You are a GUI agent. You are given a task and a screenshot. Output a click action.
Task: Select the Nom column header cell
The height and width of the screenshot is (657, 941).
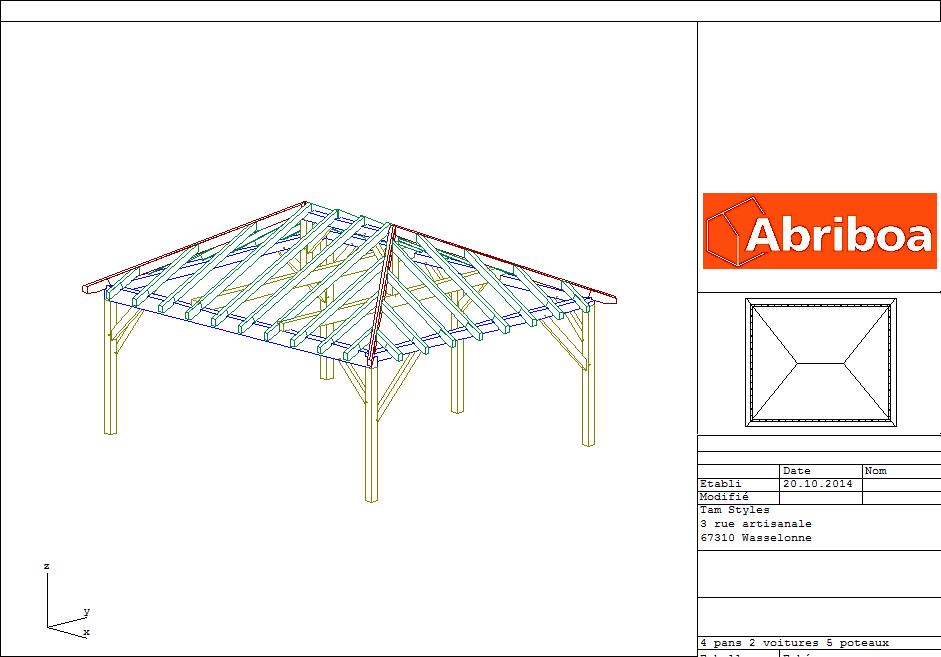[877, 470]
